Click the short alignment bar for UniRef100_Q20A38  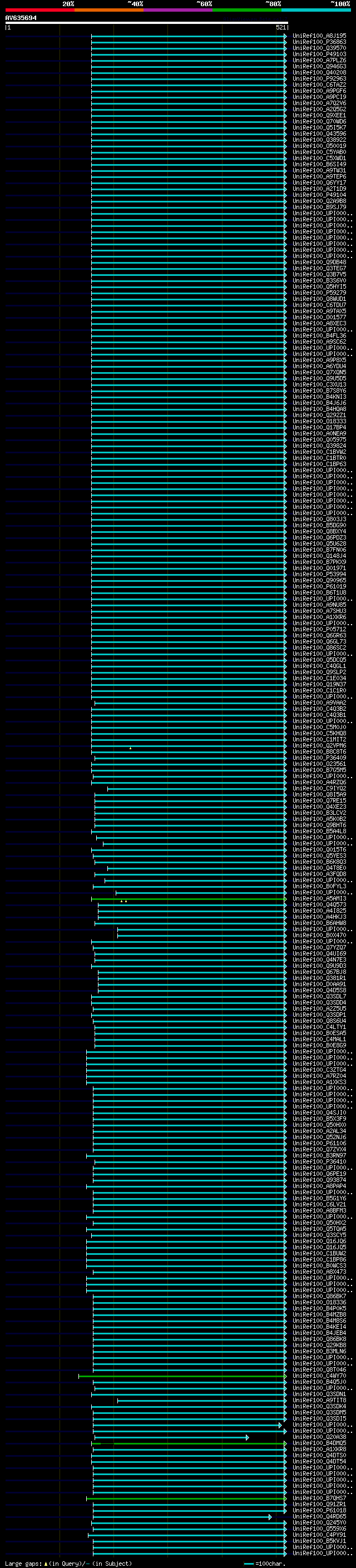tap(171, 1437)
